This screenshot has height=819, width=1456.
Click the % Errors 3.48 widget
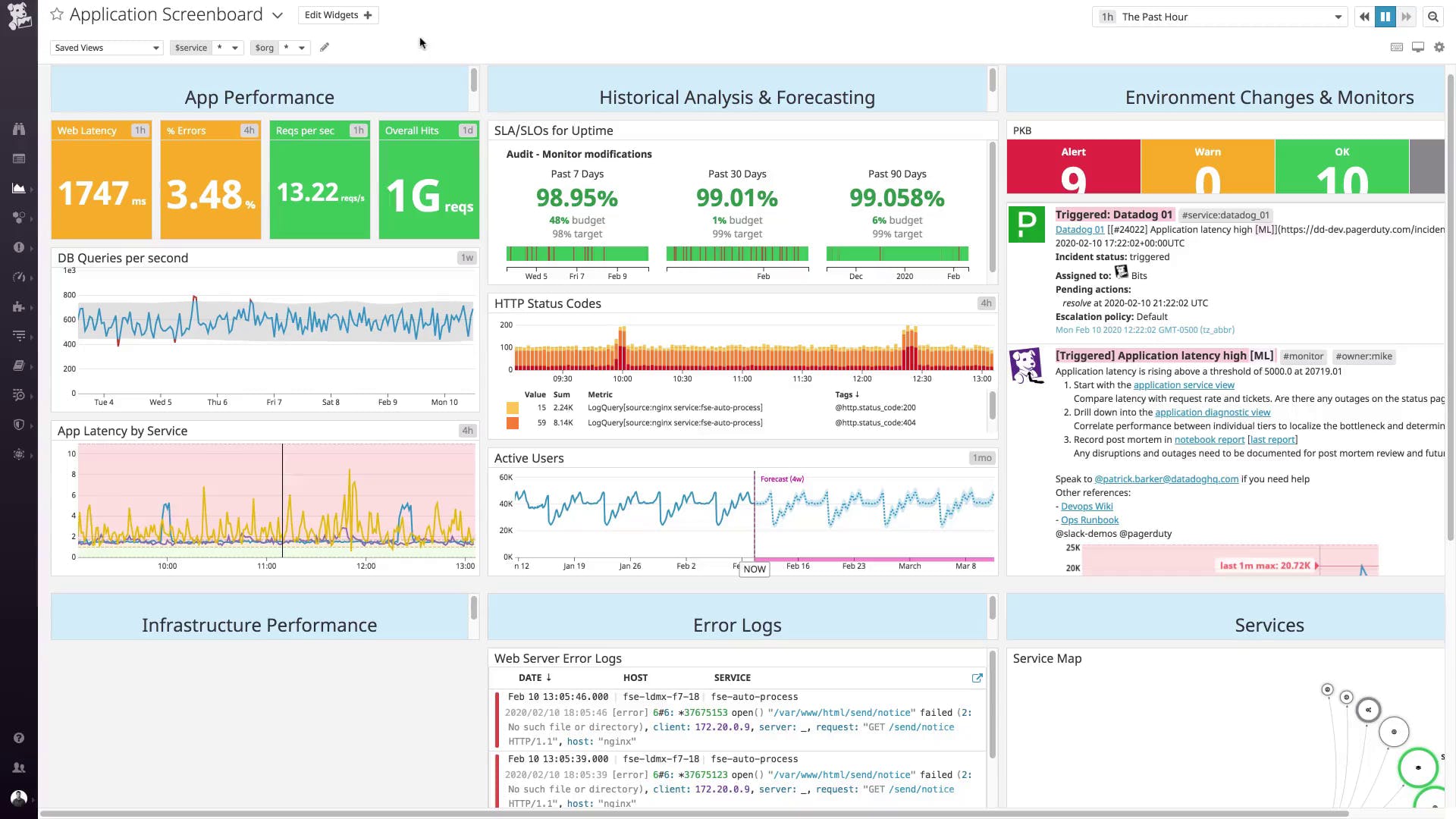(x=211, y=180)
